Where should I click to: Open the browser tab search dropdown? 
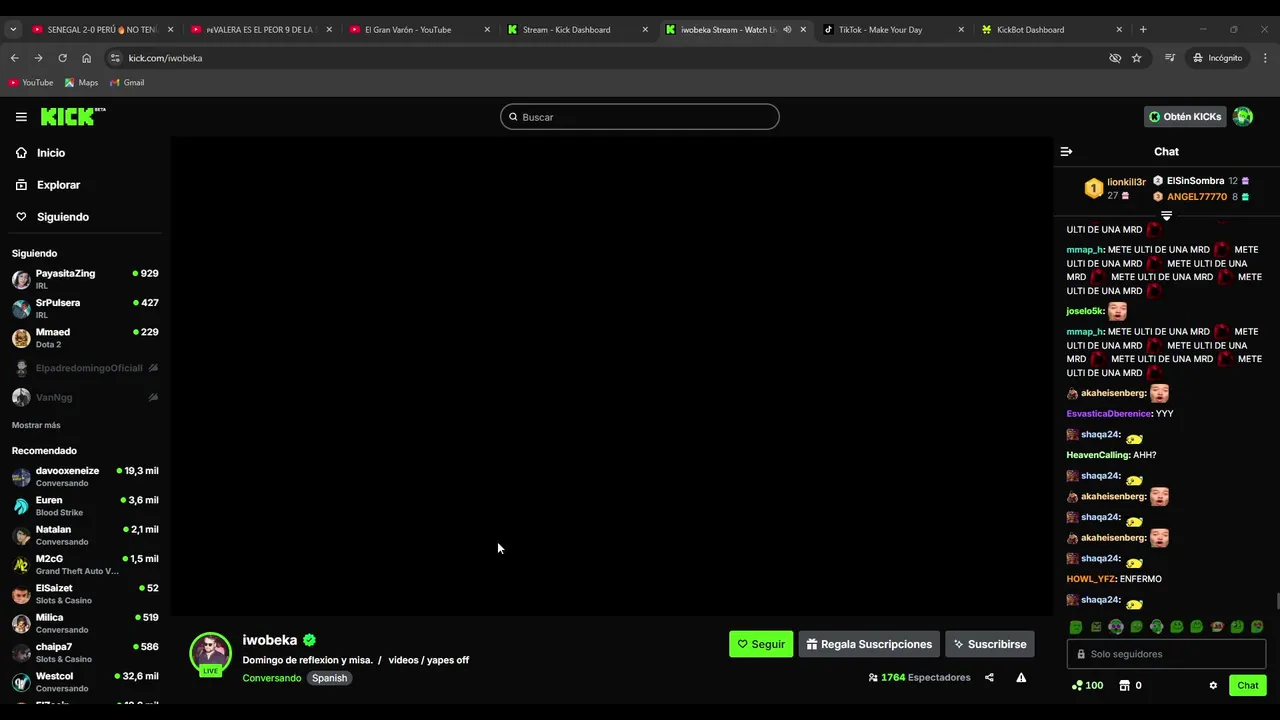pyautogui.click(x=13, y=30)
